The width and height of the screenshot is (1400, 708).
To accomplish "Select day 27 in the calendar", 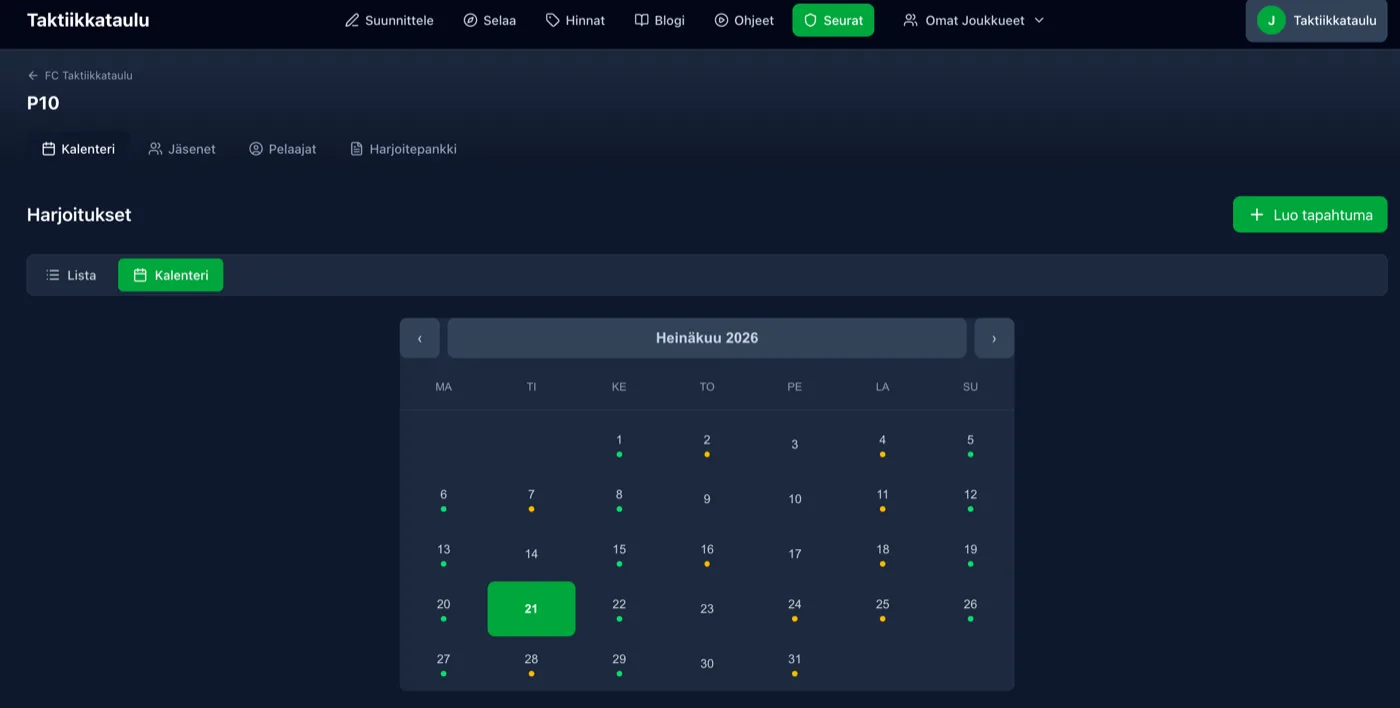I will pyautogui.click(x=443, y=664).
